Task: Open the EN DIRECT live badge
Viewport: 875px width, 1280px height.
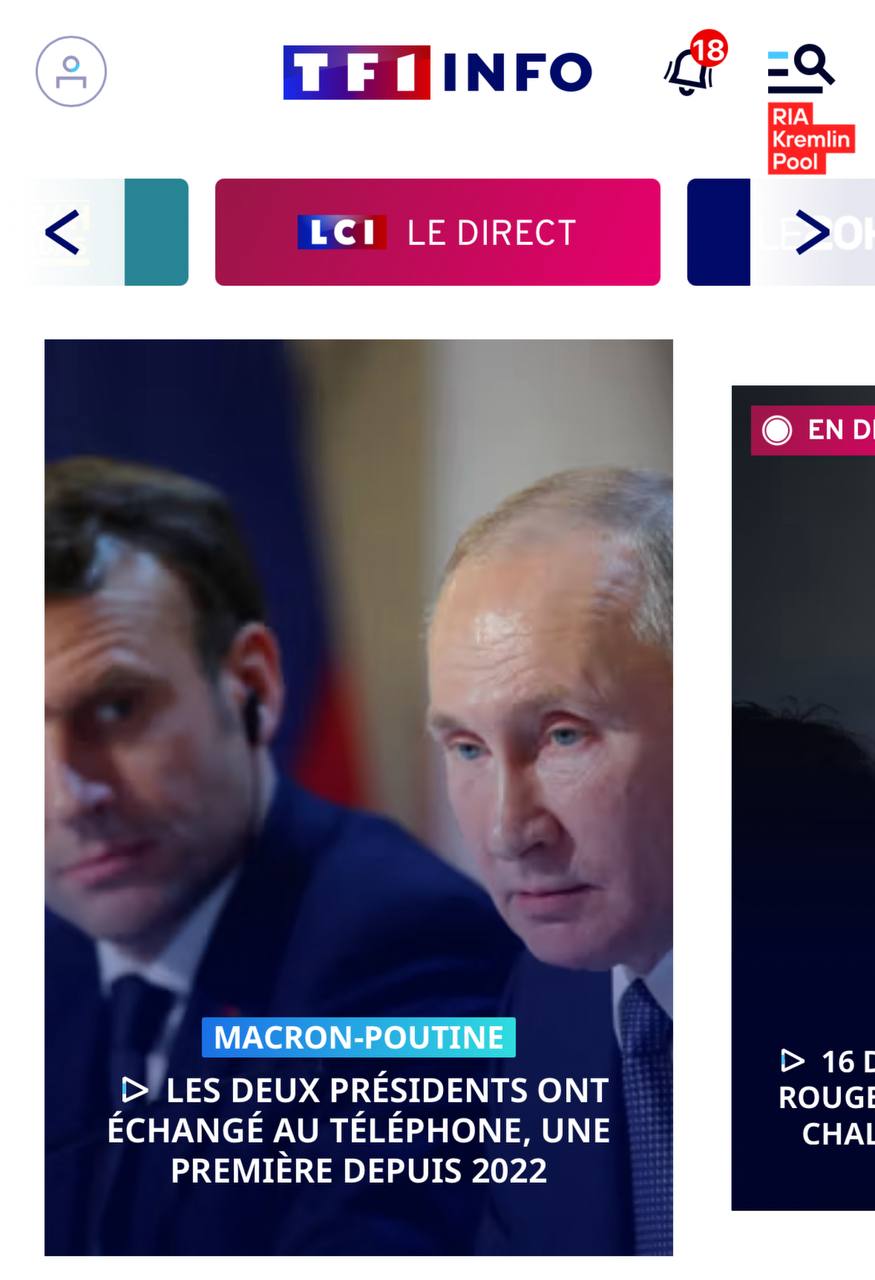Action: [x=813, y=430]
